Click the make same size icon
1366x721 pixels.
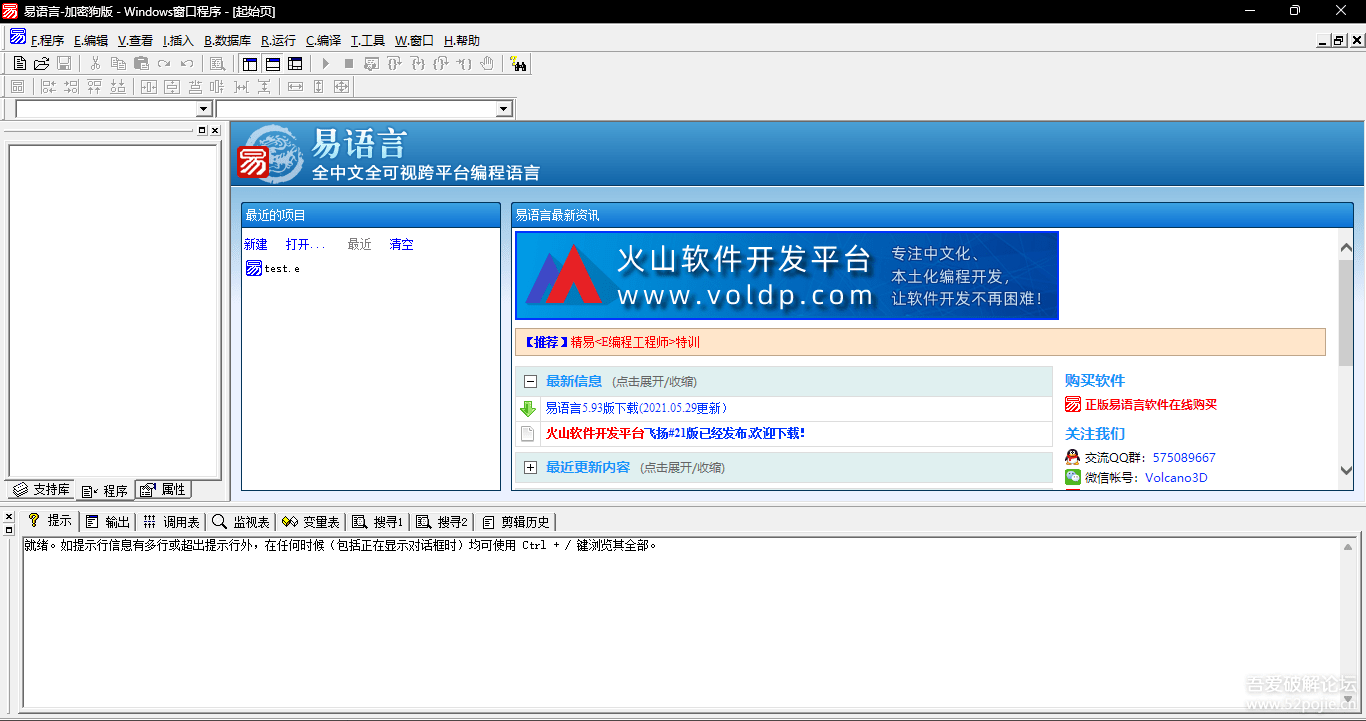point(341,86)
